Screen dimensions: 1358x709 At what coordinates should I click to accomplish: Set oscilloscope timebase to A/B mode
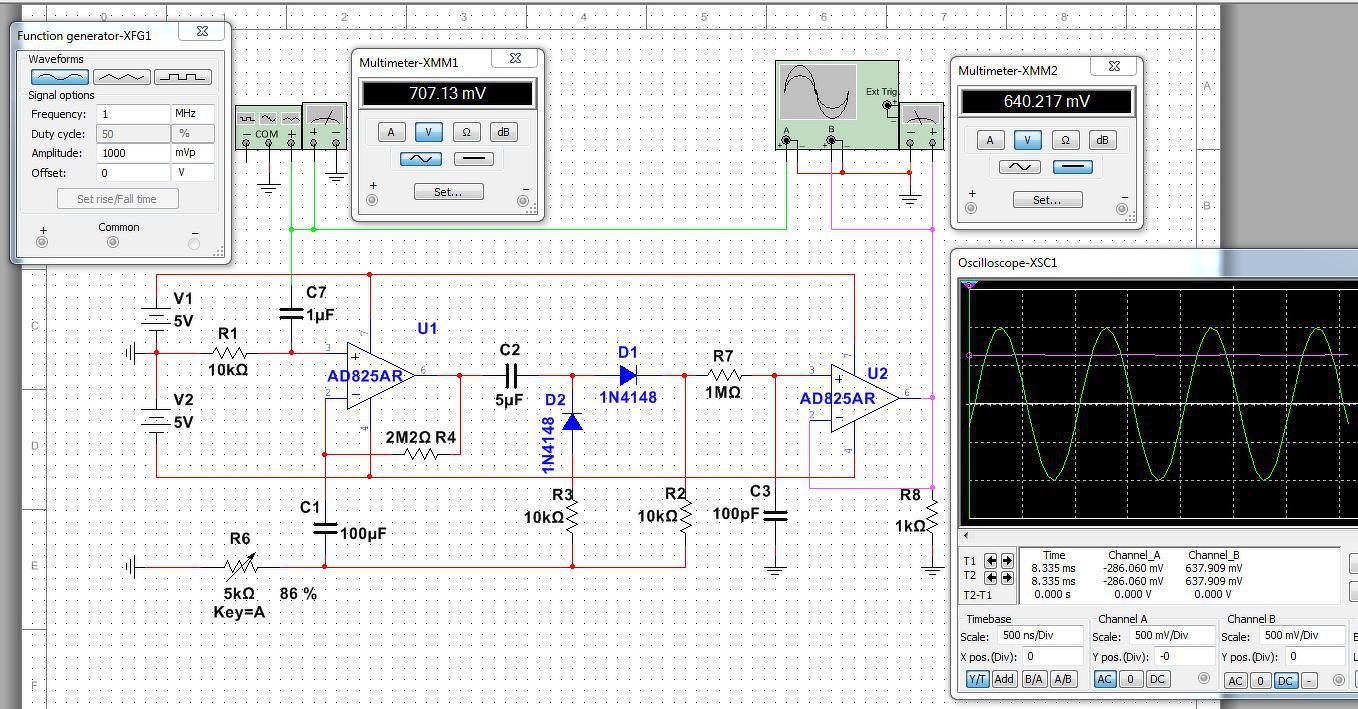point(1063,679)
